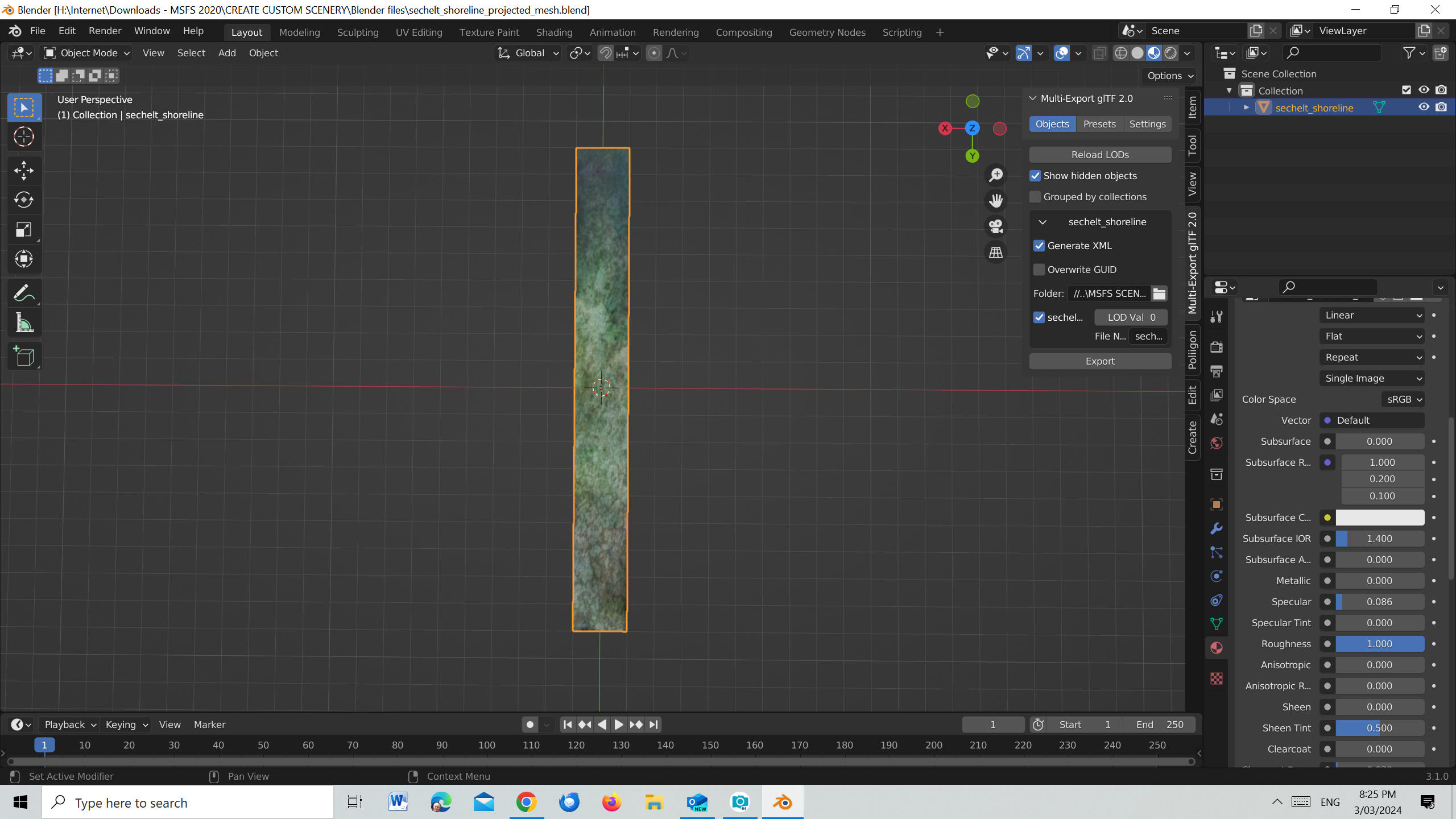Open Render properties icon
This screenshot has height=819, width=1456.
click(x=1217, y=347)
